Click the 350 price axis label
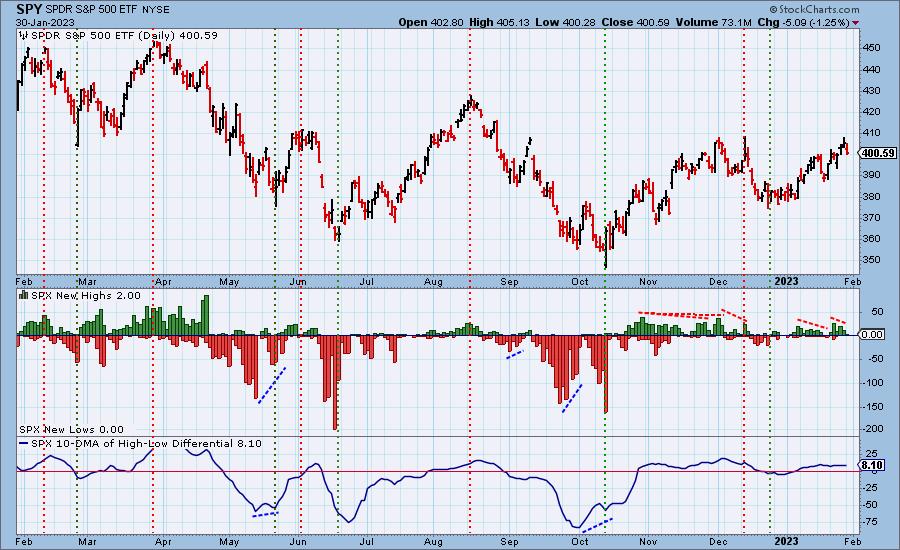Screen dimensions: 900x550 pos(872,259)
